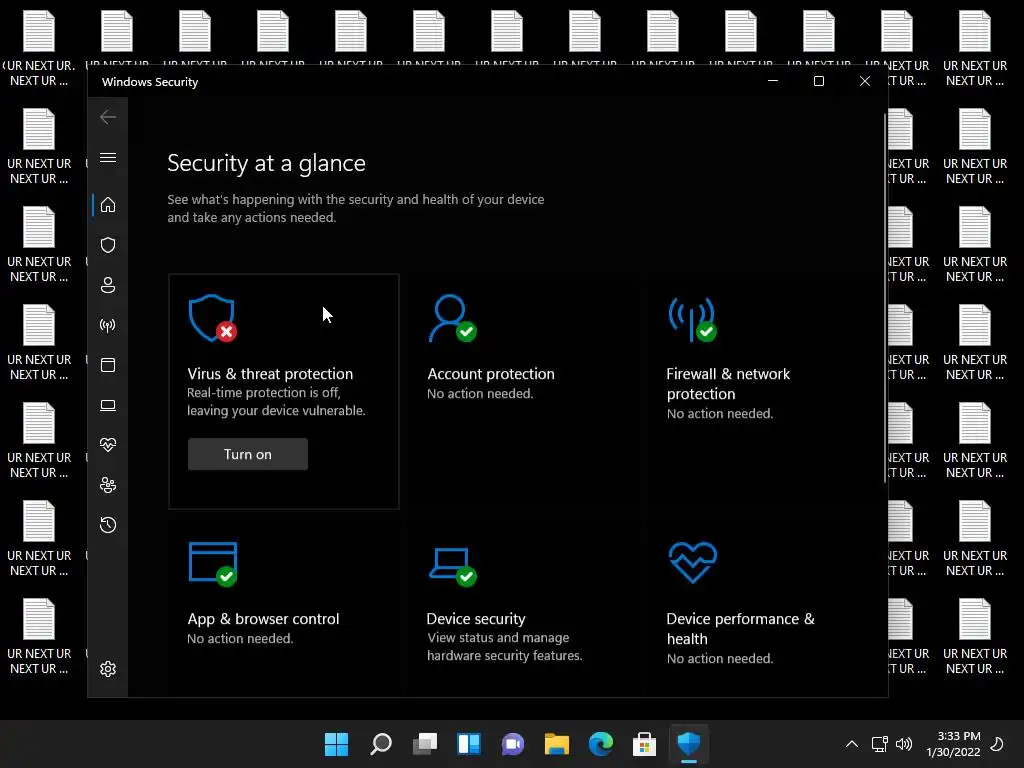Open App & browser control sidebar icon
The width and height of the screenshot is (1024, 768).
click(108, 365)
